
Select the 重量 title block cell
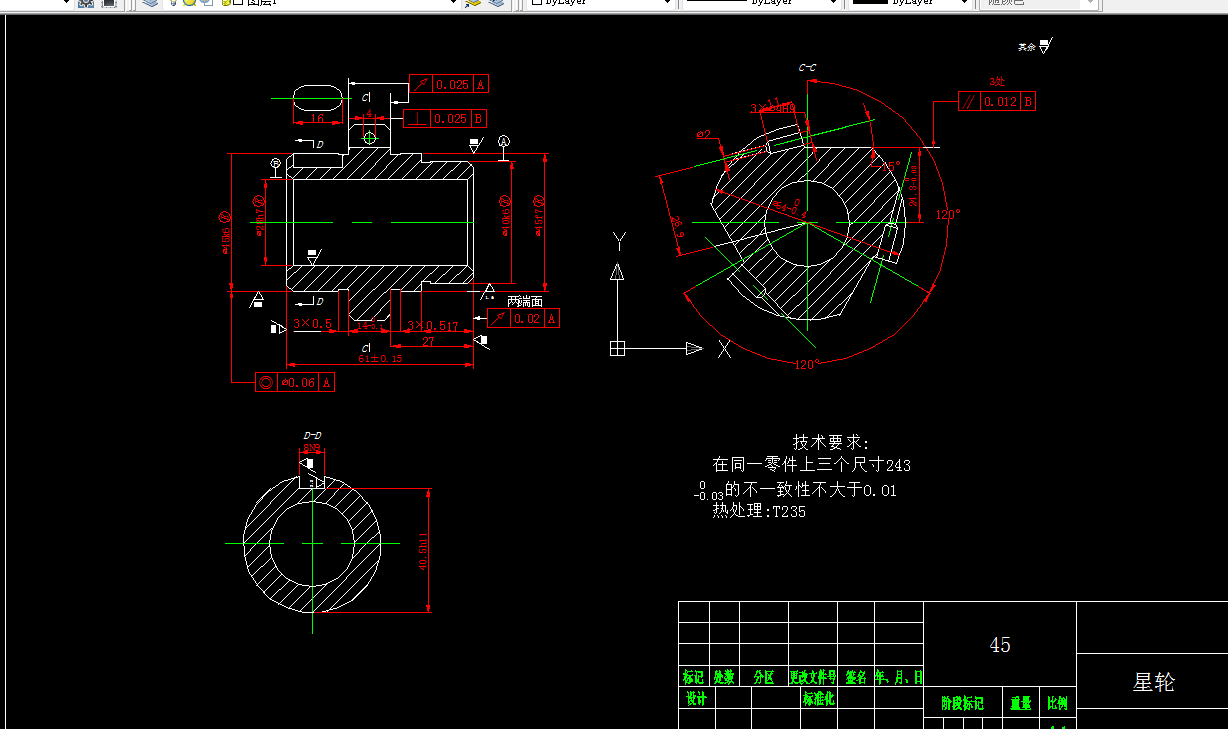1020,703
